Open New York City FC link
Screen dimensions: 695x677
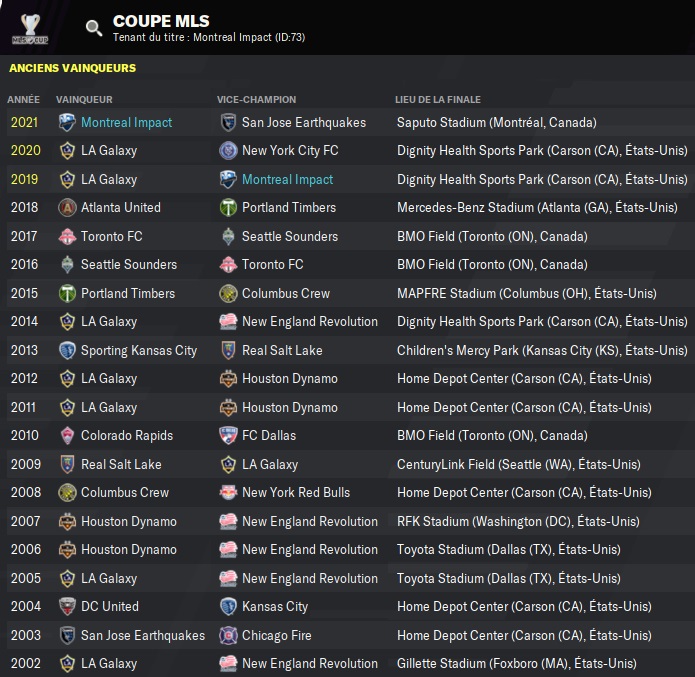[x=290, y=151]
